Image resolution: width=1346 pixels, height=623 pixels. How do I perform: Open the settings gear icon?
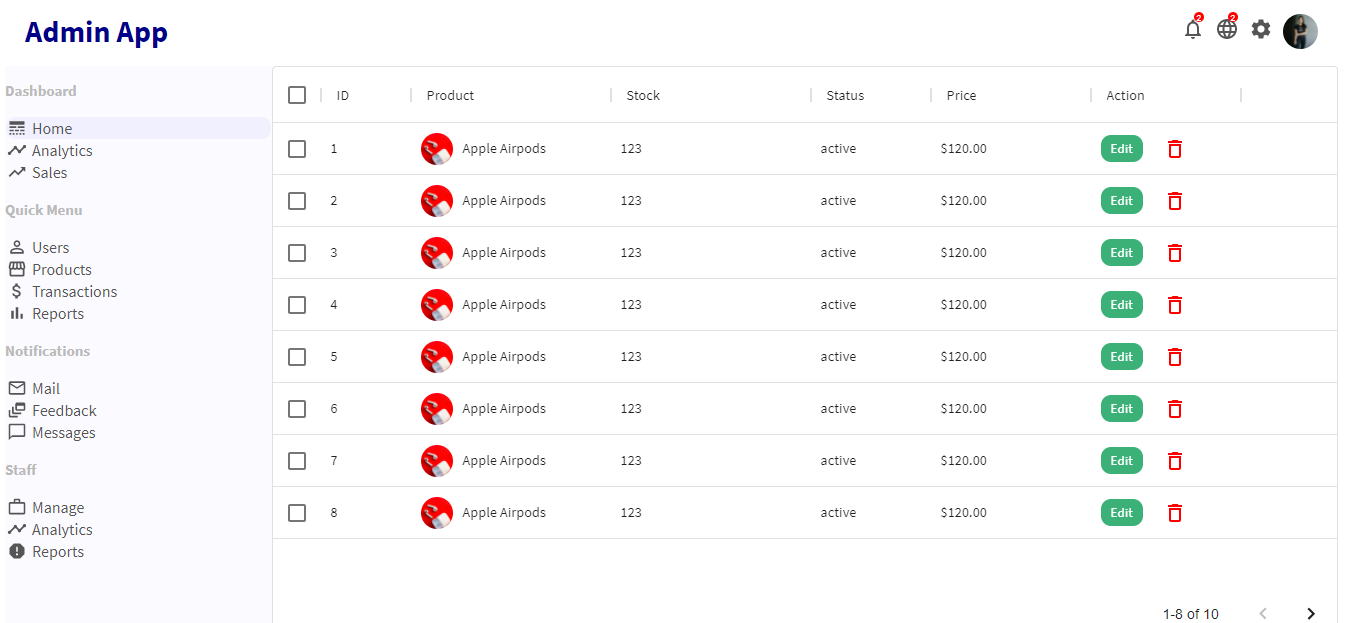pyautogui.click(x=1261, y=30)
